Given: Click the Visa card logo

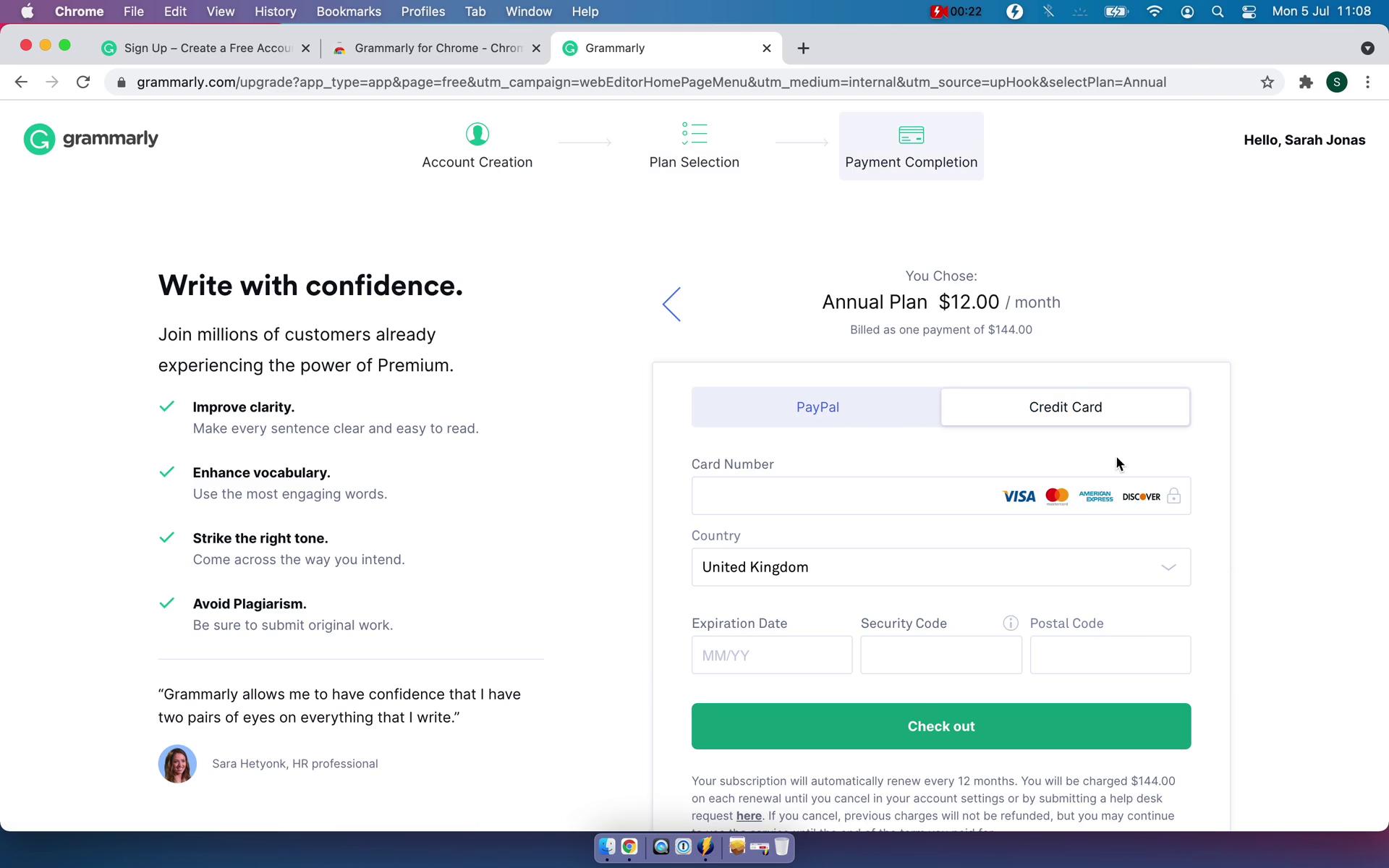Looking at the screenshot, I should click(x=1019, y=496).
